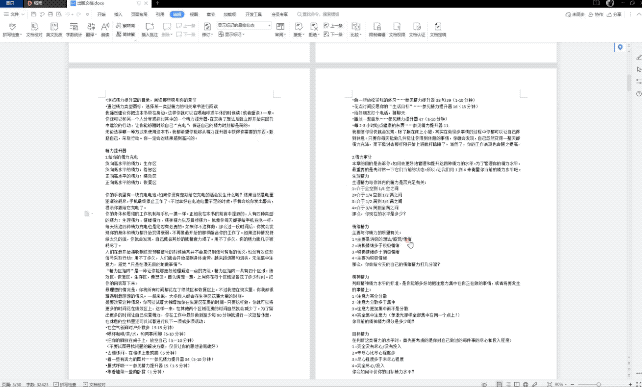Expand the Show Markup dropdown
Image resolution: width=642 pixels, height=387 pixels.
click(x=232, y=35)
